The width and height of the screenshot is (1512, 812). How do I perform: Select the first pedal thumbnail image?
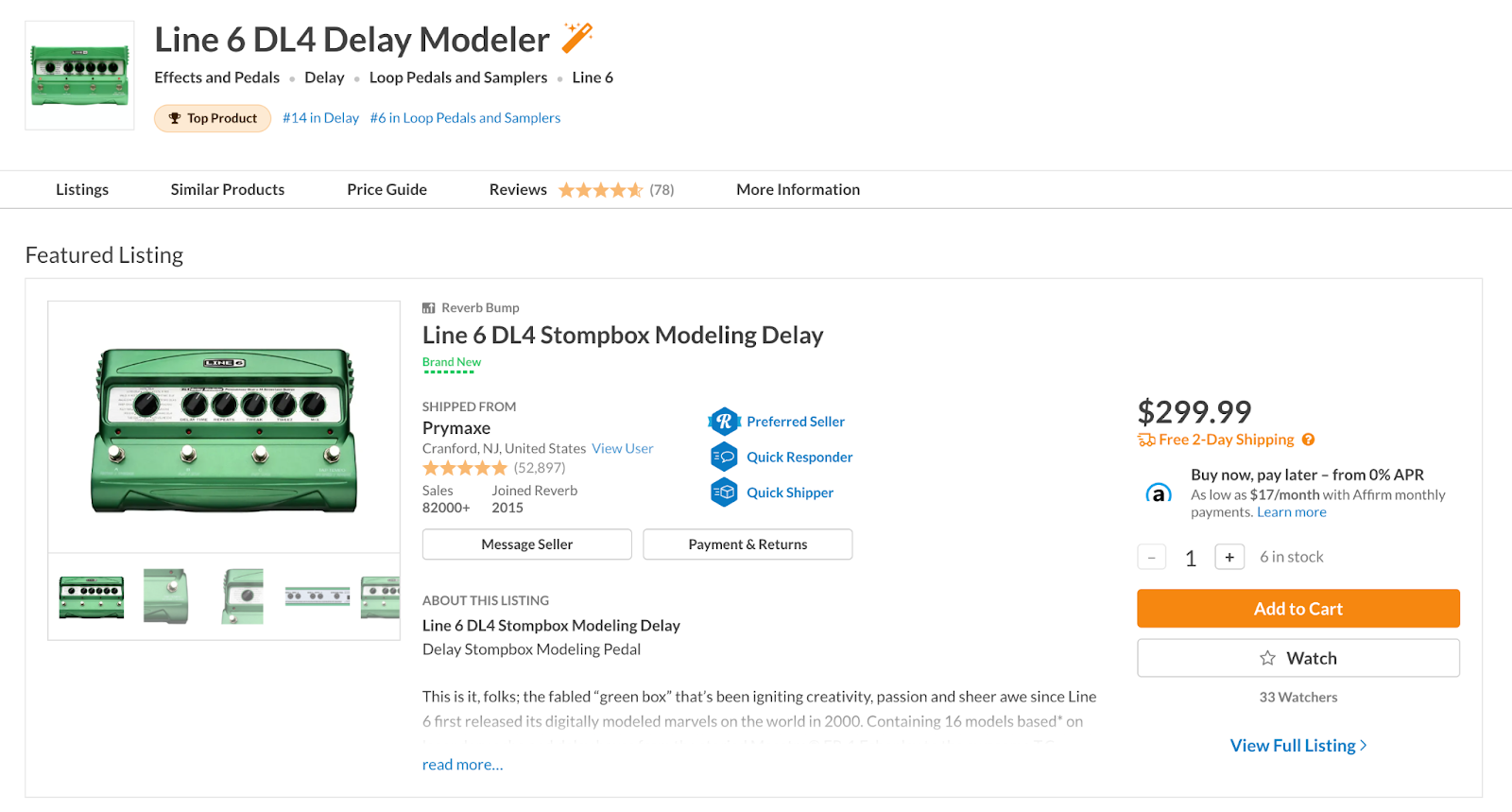[92, 597]
